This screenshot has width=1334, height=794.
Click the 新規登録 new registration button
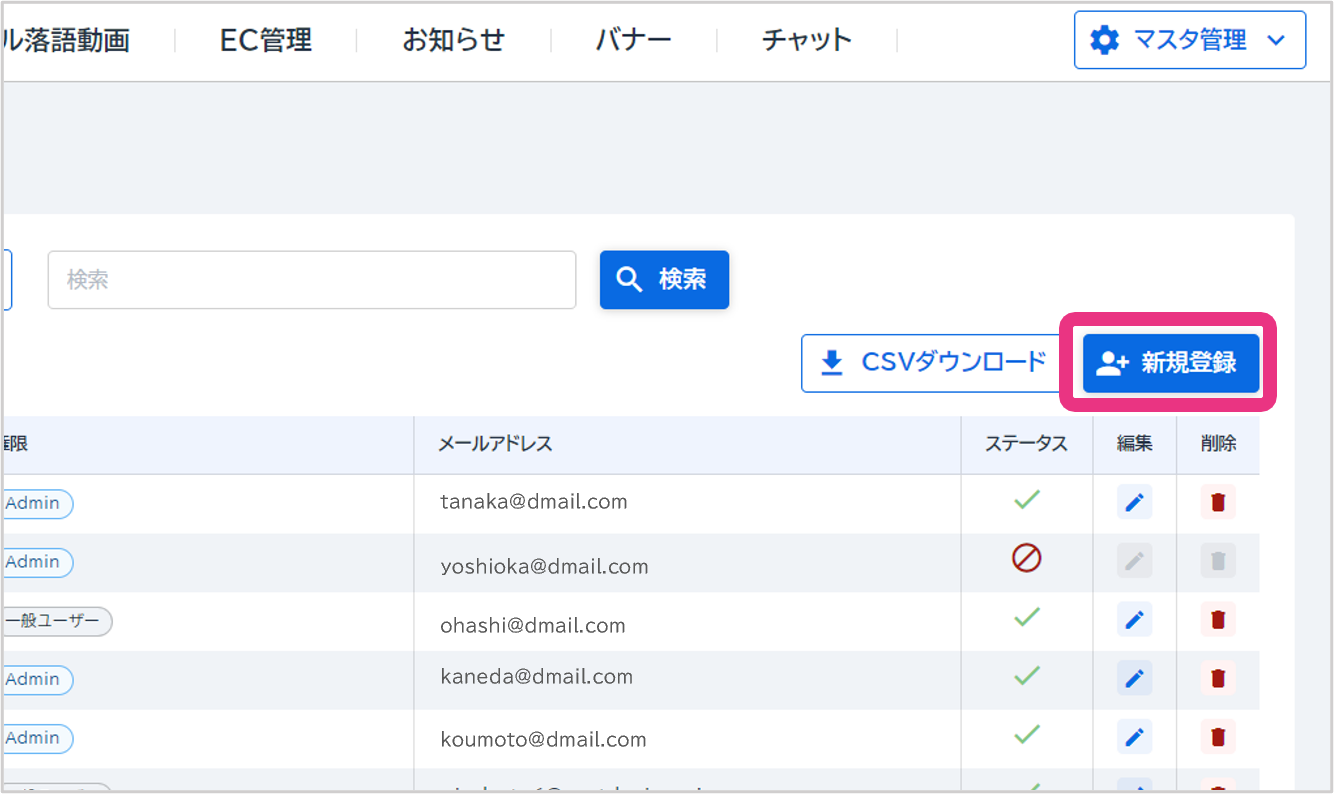[x=1170, y=363]
